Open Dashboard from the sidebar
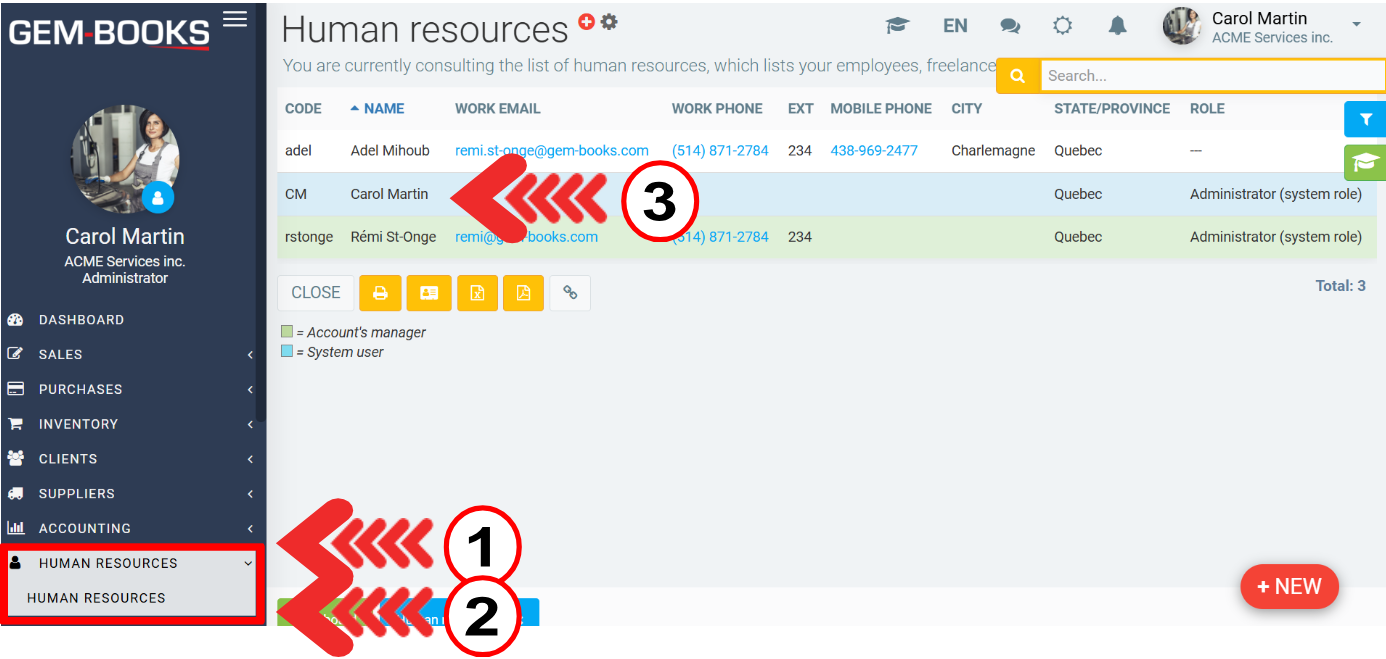The image size is (1386, 659). (x=81, y=320)
